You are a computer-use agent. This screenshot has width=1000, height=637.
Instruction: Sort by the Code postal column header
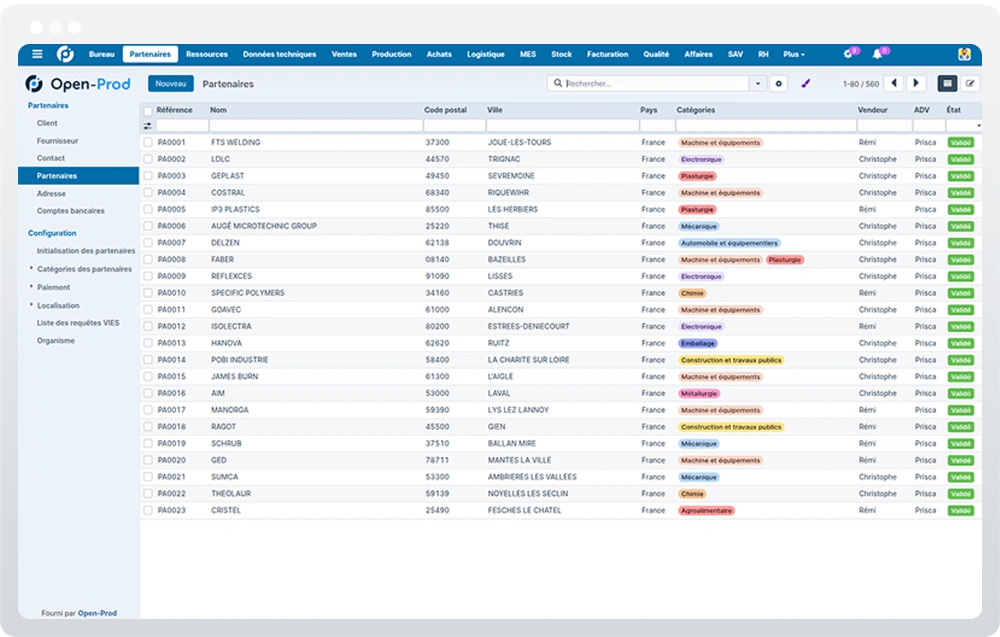[x=445, y=110]
